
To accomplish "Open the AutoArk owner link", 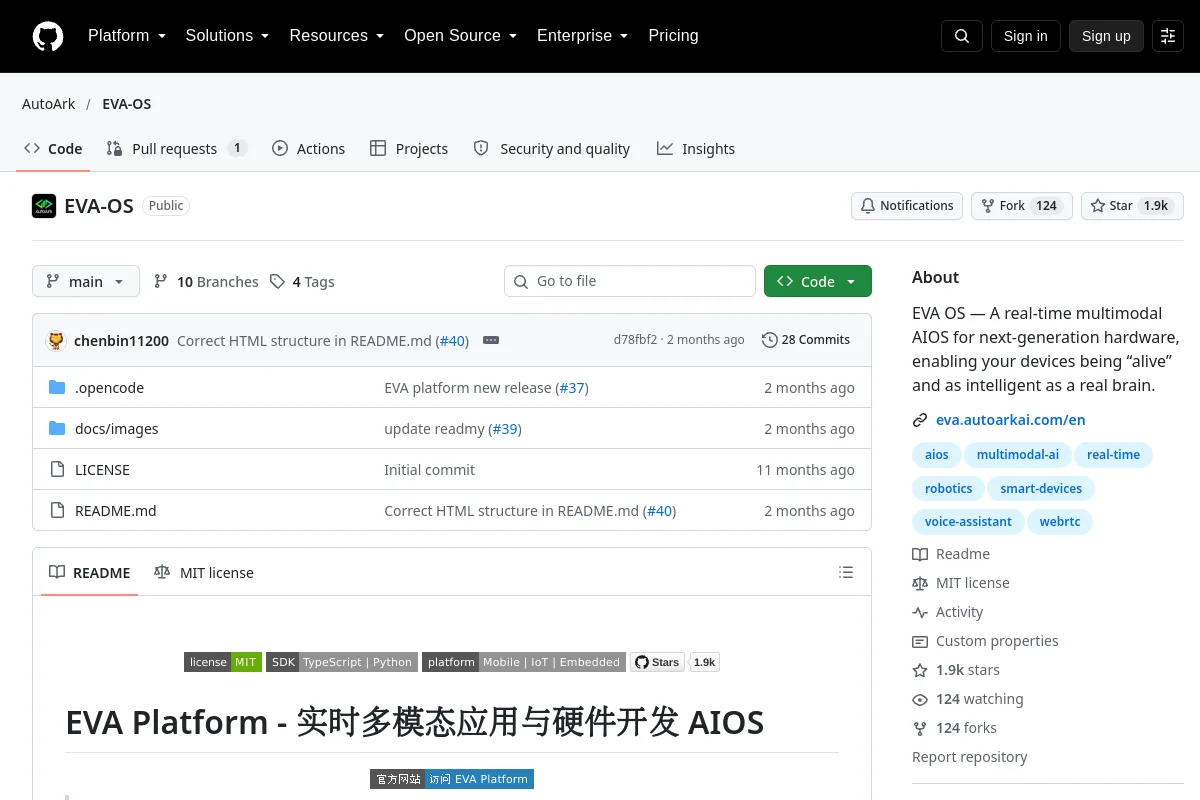I will (49, 104).
